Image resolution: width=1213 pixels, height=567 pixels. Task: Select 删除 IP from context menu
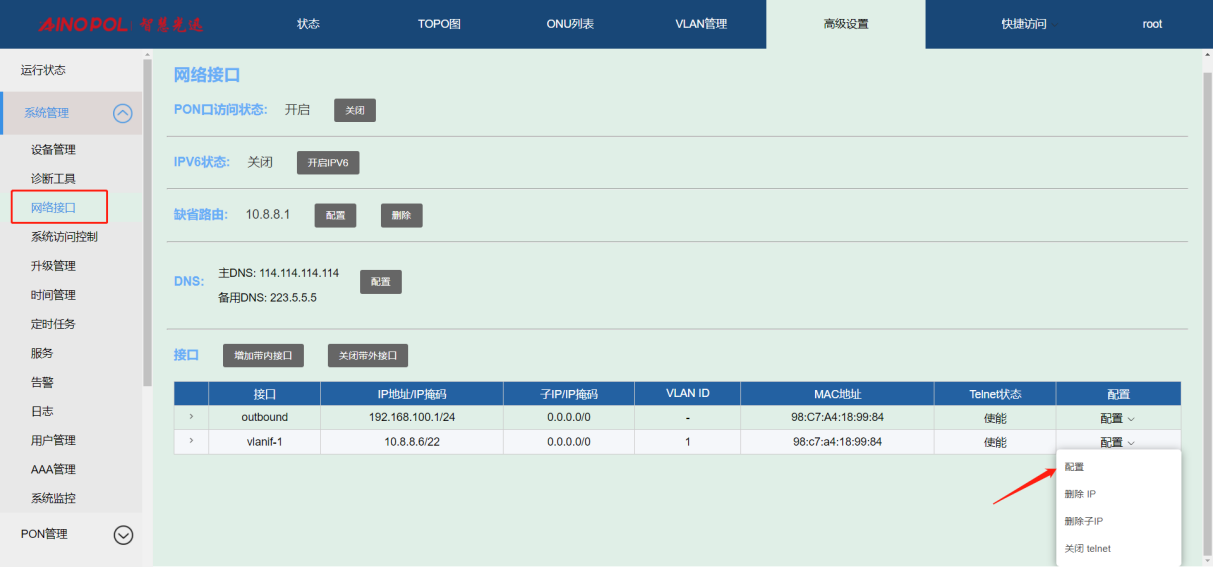pos(1080,494)
